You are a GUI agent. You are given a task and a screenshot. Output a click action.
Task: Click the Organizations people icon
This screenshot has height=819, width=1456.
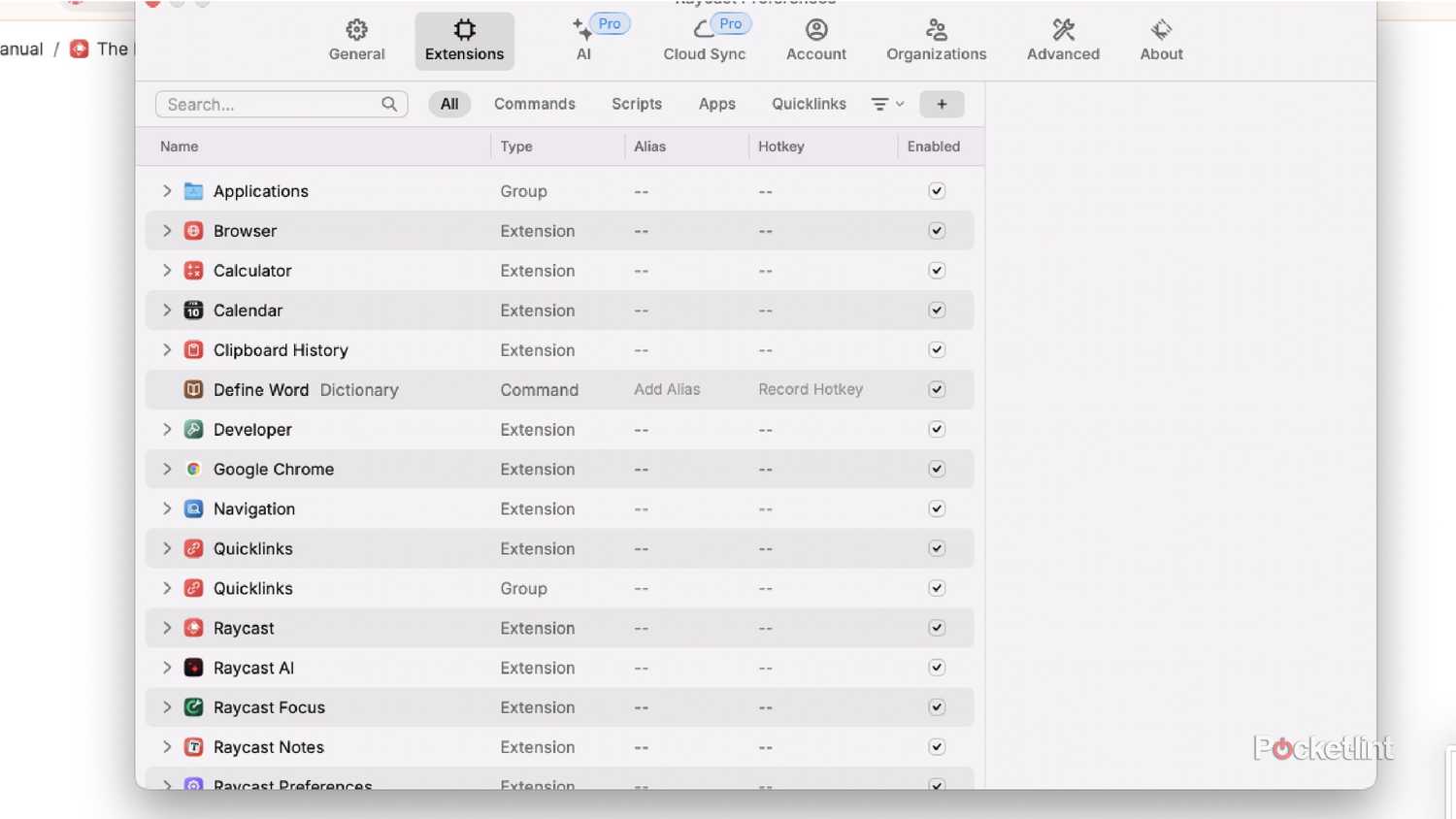(935, 29)
